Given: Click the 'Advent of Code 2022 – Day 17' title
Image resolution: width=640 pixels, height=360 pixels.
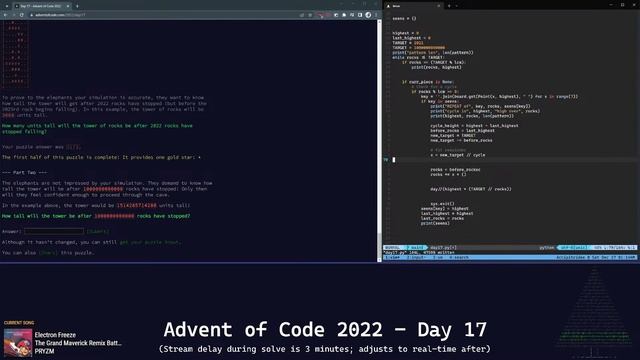Looking at the screenshot, I should coord(325,330).
